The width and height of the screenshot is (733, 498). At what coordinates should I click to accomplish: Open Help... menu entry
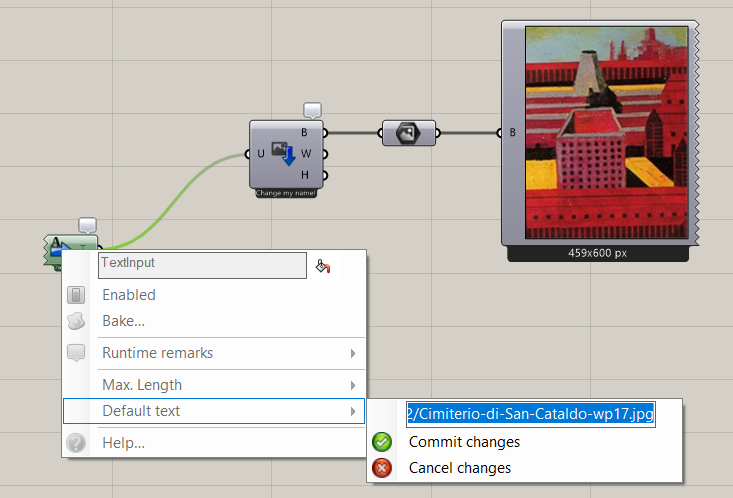click(x=123, y=443)
